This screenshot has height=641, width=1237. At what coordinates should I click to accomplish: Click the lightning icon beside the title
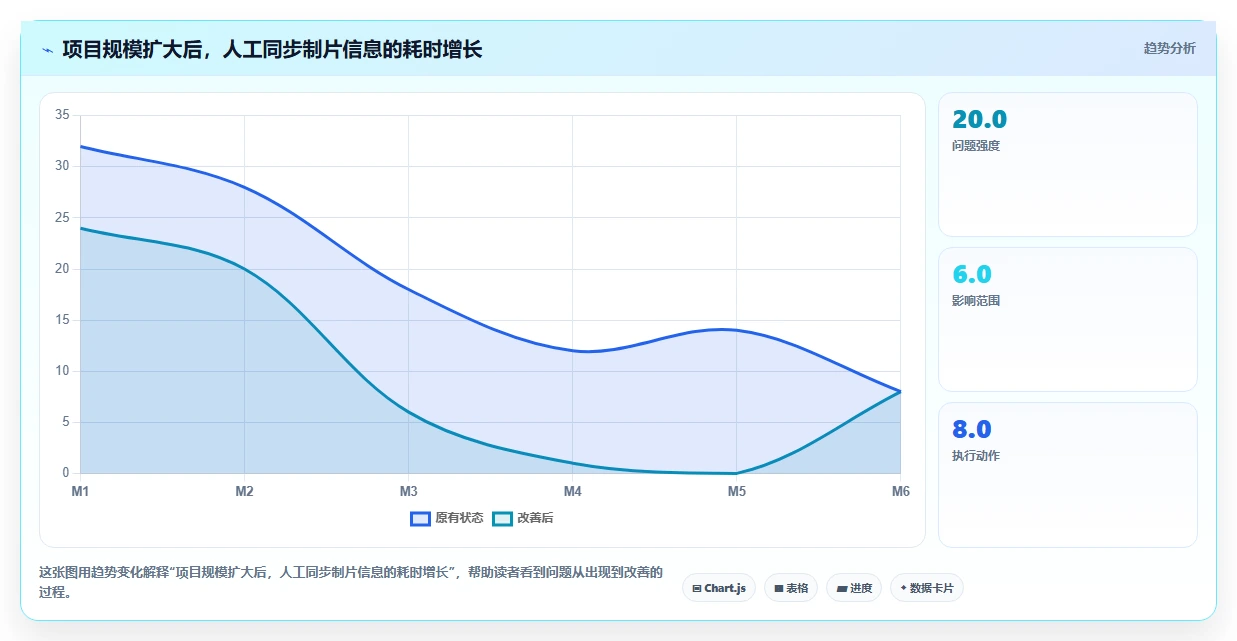click(47, 49)
